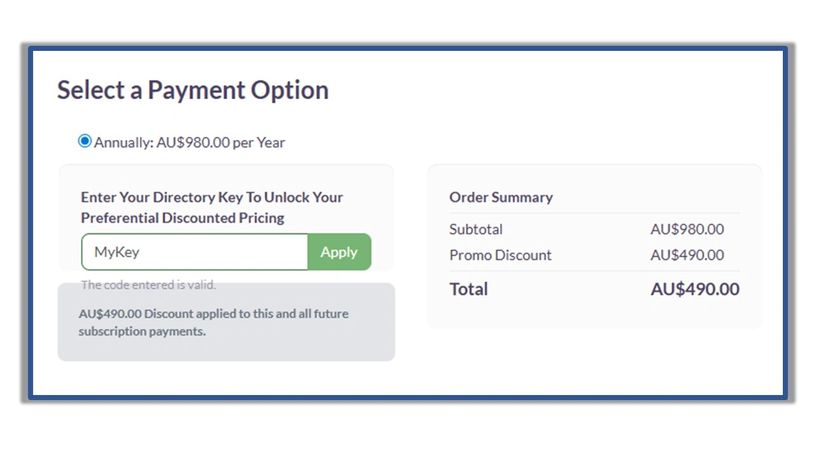Click the bold Total label

pyautogui.click(x=469, y=289)
